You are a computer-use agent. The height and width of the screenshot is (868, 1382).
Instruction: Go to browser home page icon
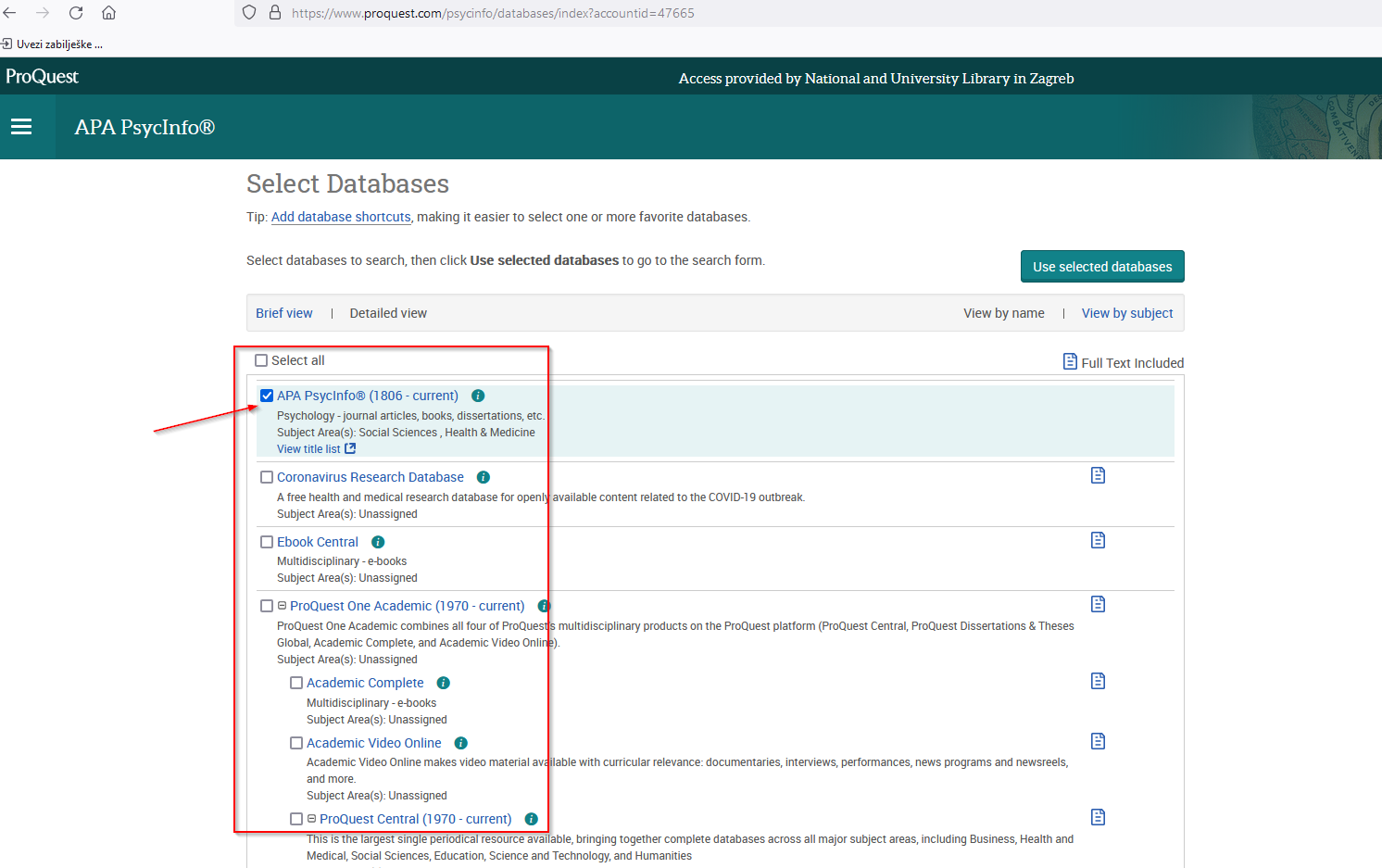pyautogui.click(x=108, y=13)
